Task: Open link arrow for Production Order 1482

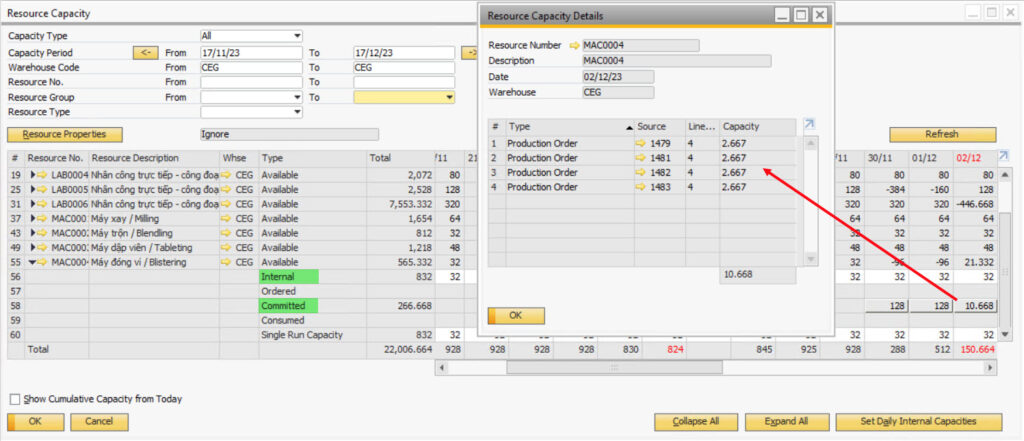Action: (x=640, y=172)
